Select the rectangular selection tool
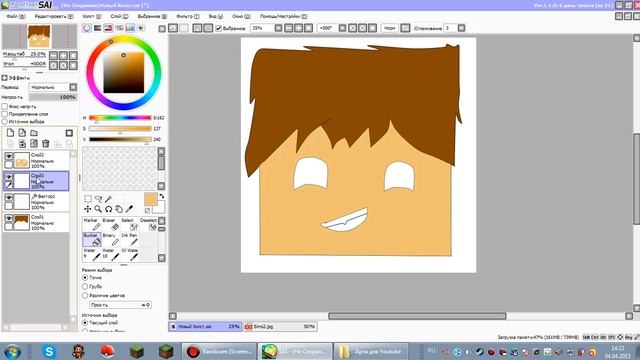This screenshot has height=360, width=640. [88, 199]
